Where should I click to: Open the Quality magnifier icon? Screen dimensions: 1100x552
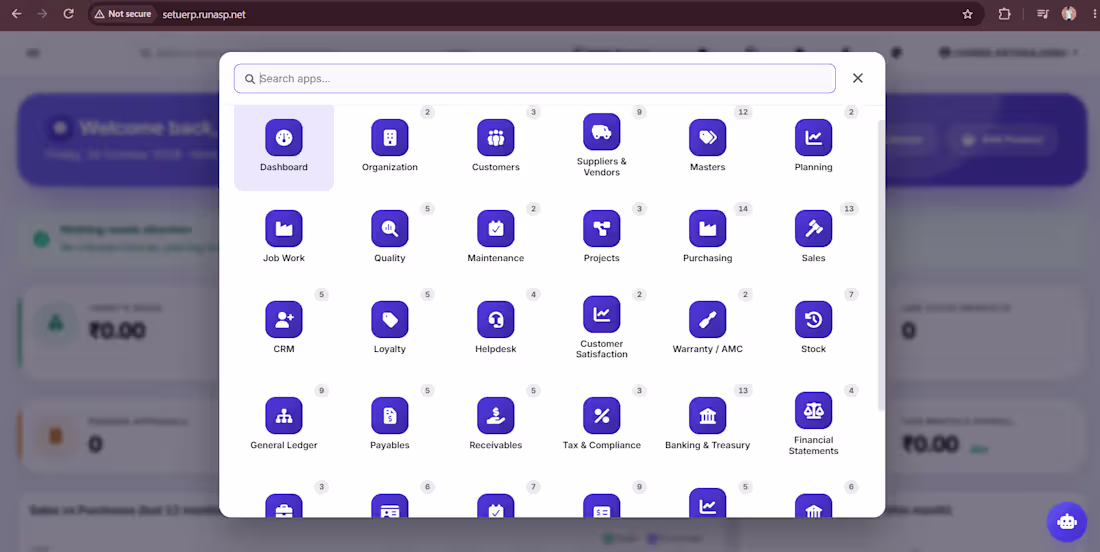[389, 229]
